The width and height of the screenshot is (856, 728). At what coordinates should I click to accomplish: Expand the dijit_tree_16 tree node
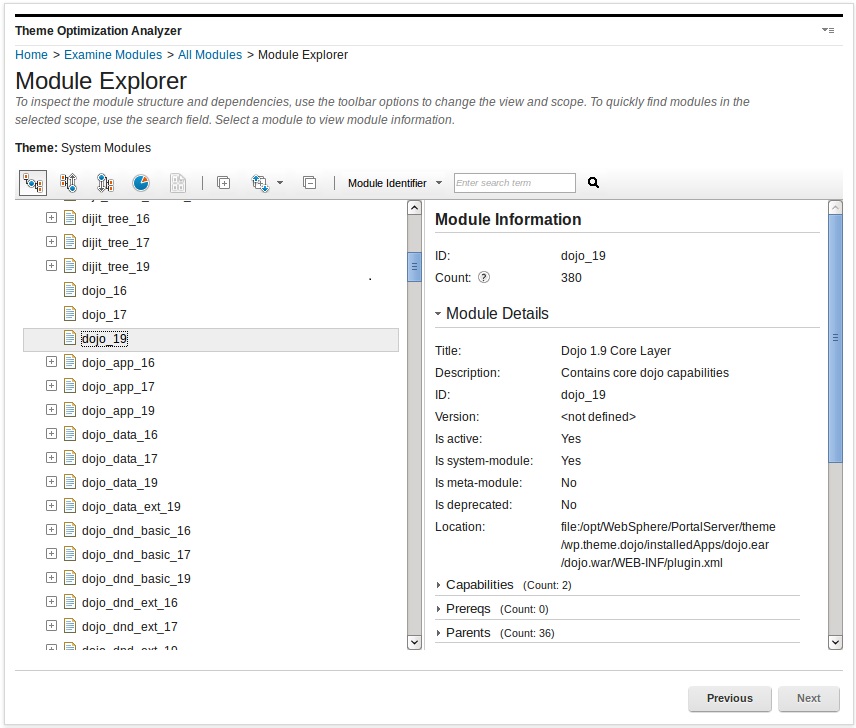51,218
